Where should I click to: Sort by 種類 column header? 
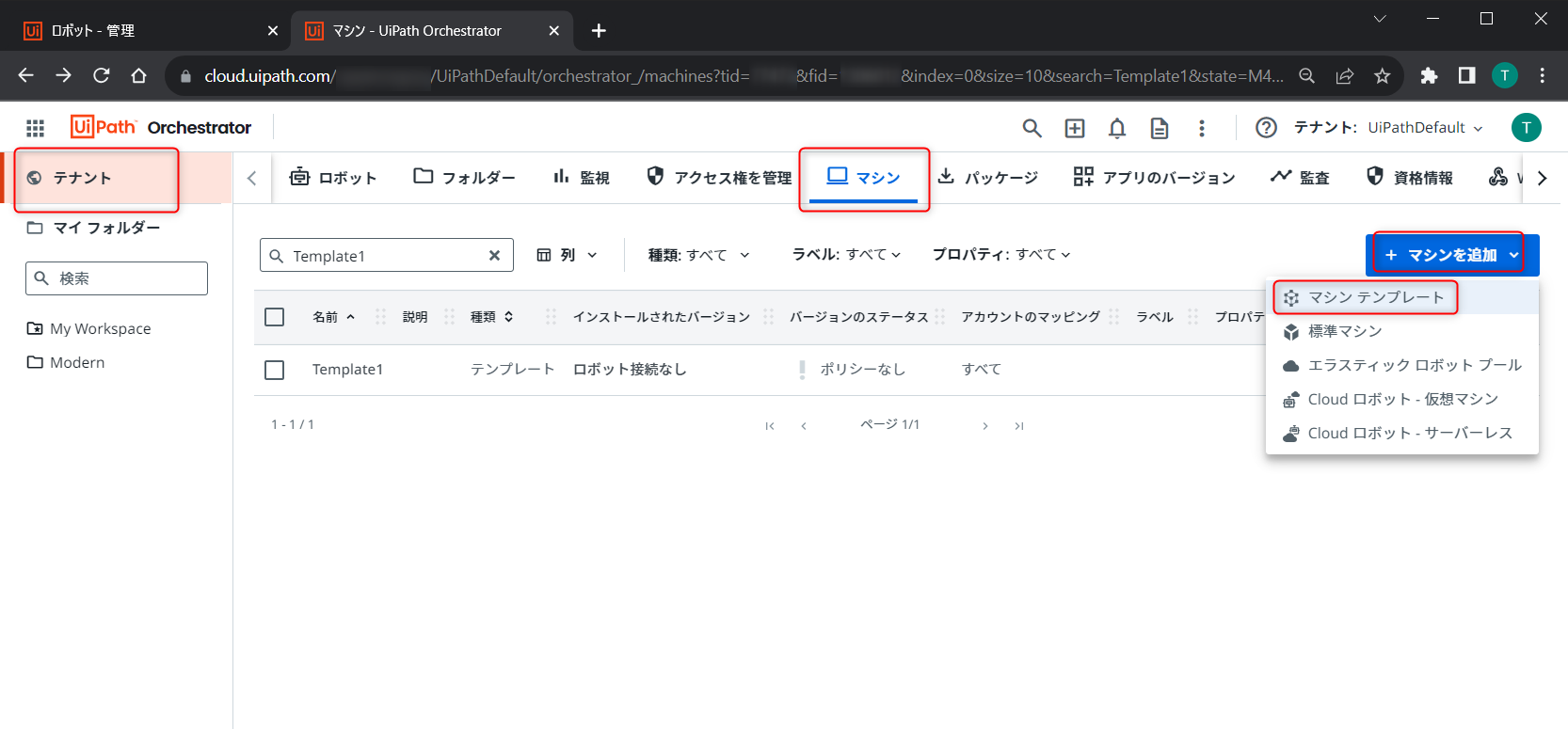(492, 317)
